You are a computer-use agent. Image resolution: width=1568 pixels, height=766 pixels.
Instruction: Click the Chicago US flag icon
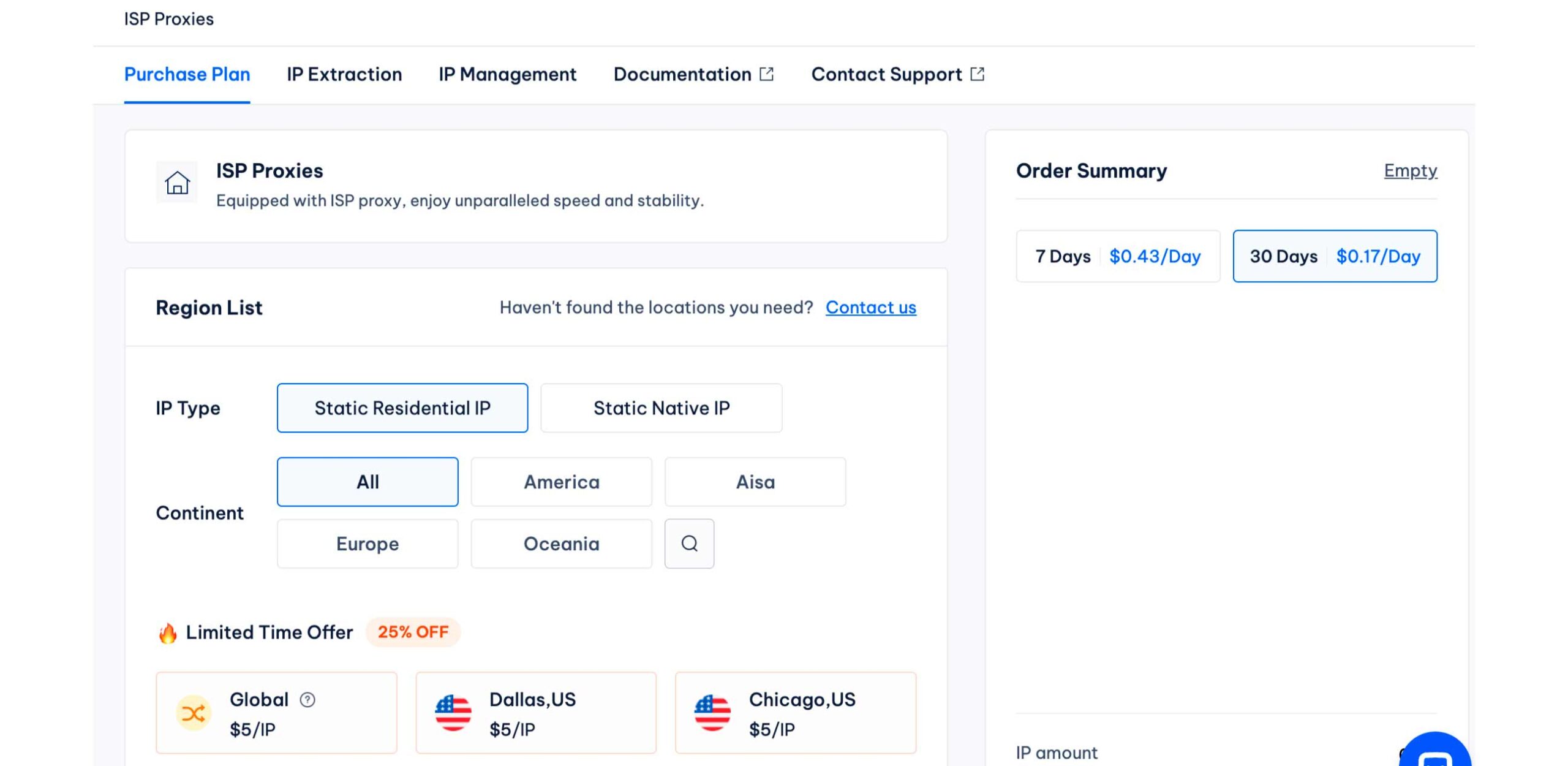712,713
